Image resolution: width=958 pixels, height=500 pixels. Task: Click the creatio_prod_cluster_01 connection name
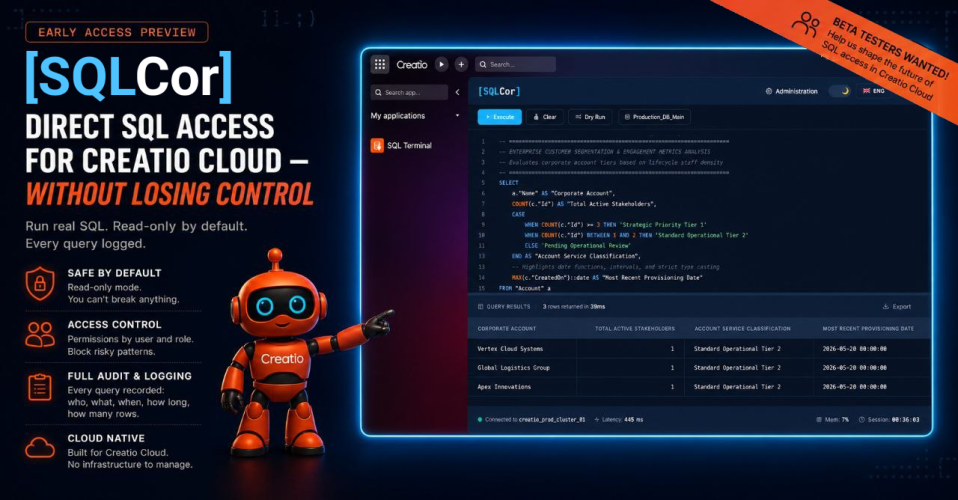pyautogui.click(x=552, y=419)
